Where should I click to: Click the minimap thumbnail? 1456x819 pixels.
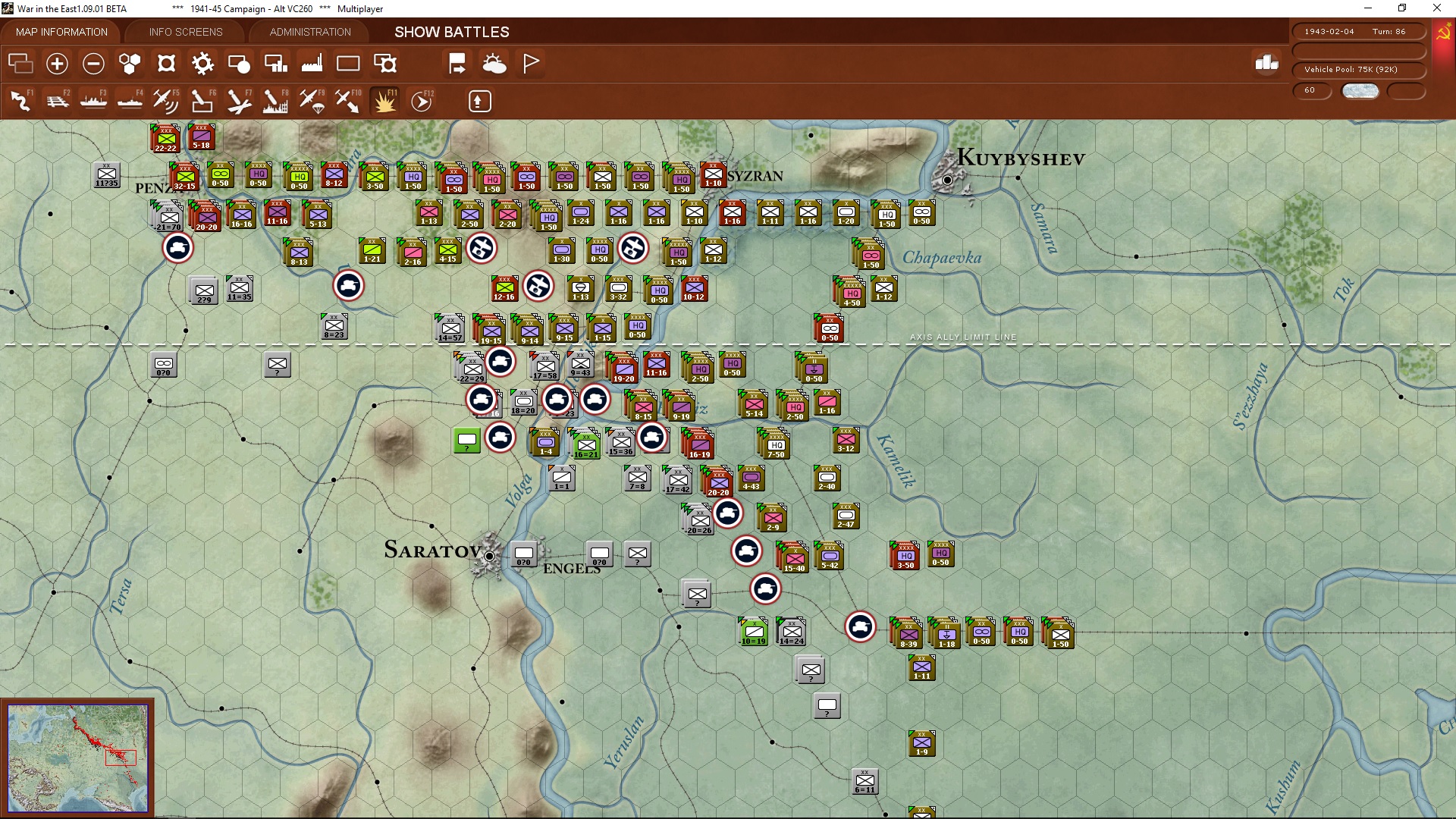[x=77, y=757]
